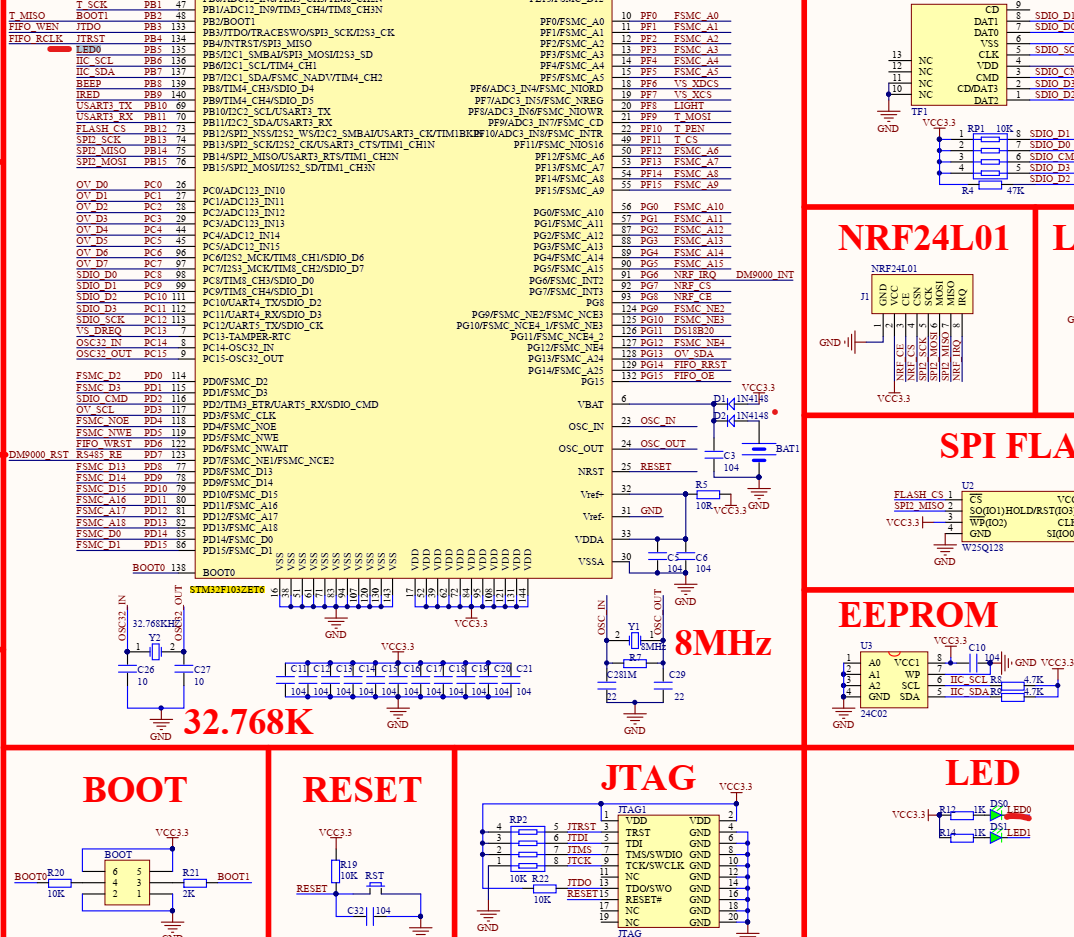Click the BEEP net label on PB8
This screenshot has height=937, width=1074.
(x=88, y=83)
